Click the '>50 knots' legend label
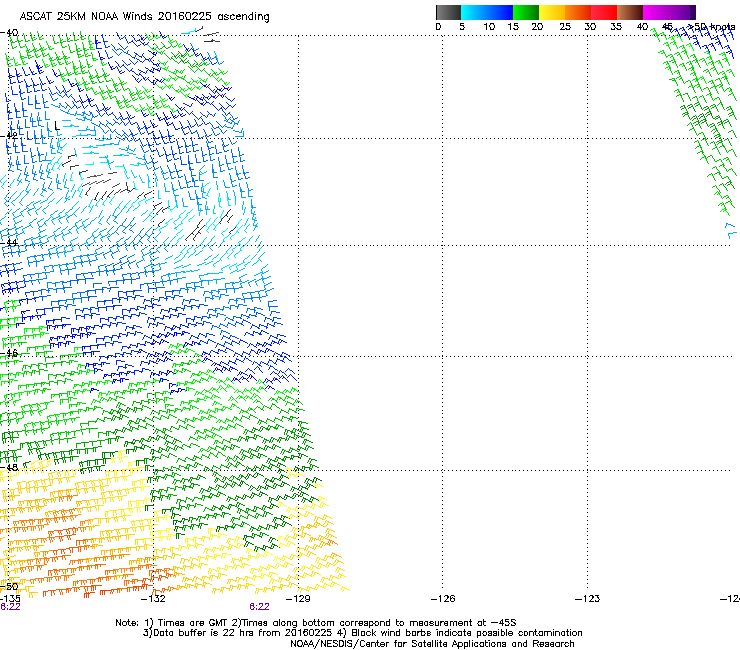740x650 pixels. coord(711,27)
